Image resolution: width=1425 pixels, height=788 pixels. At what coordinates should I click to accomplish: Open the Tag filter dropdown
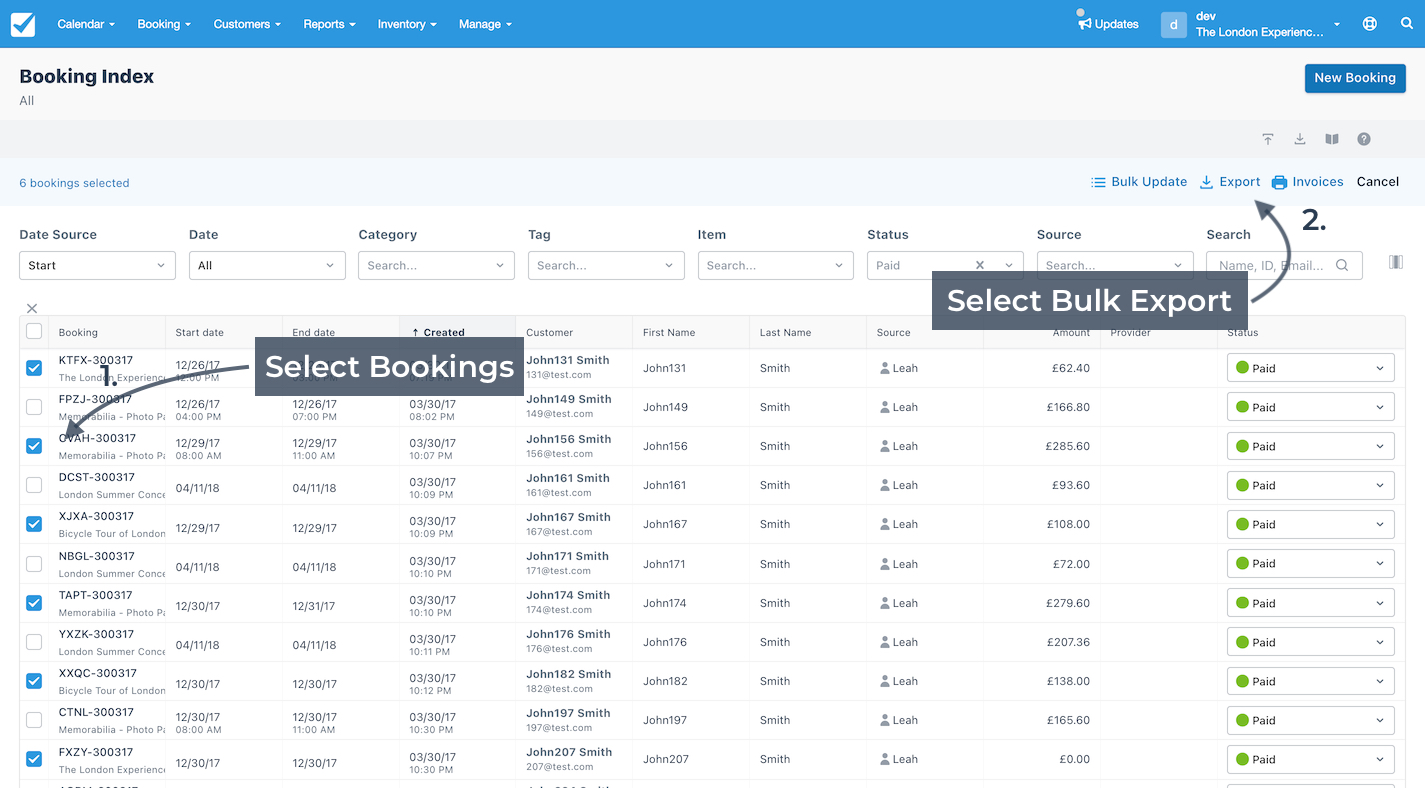(x=606, y=265)
